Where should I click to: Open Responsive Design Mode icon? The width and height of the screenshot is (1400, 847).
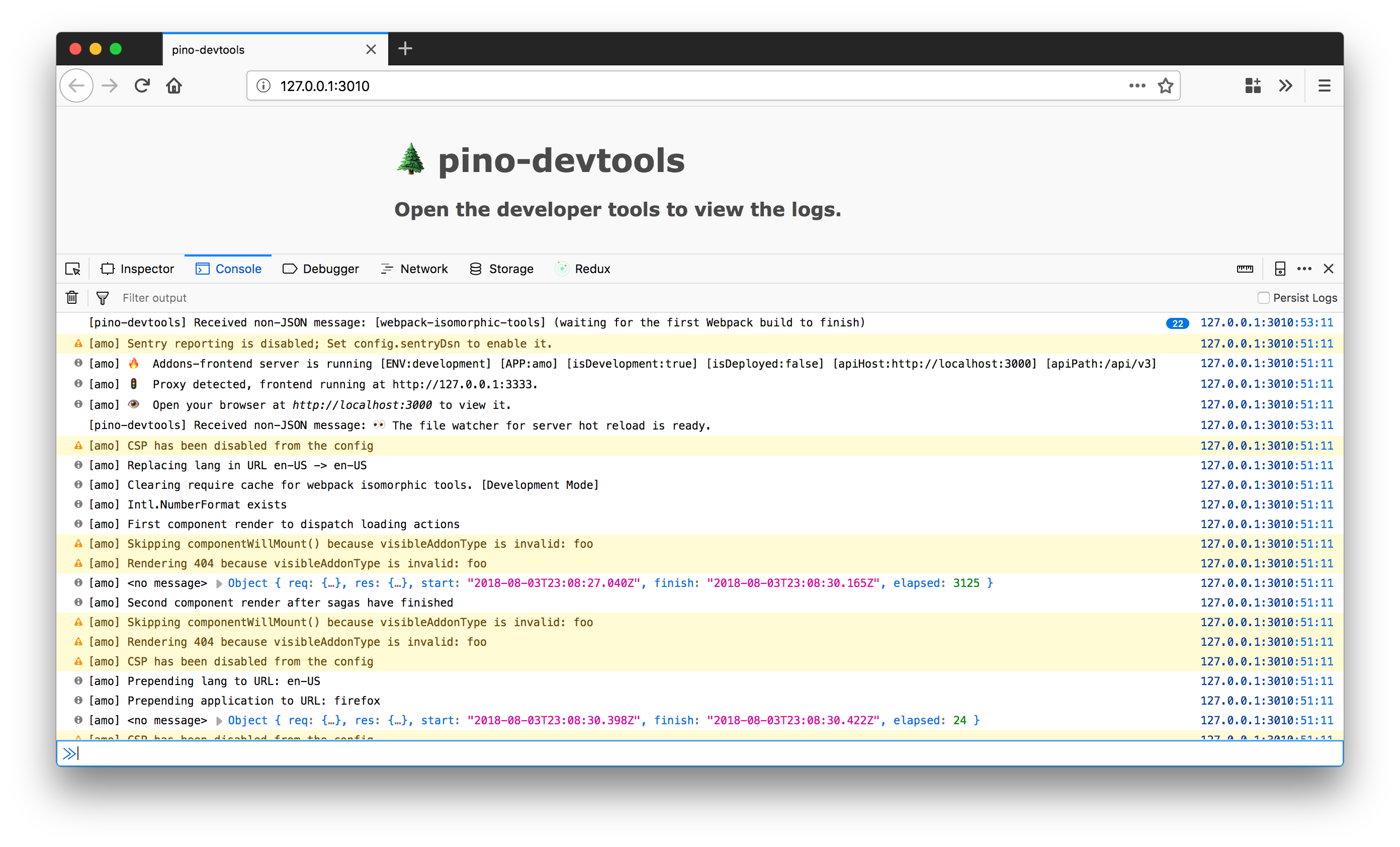click(1279, 269)
